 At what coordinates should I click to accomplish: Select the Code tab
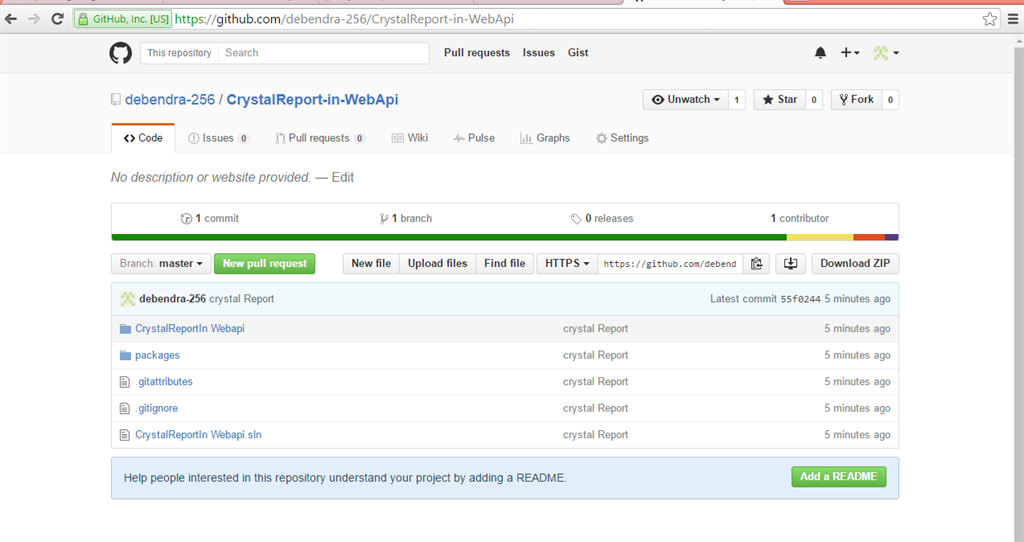pyautogui.click(x=143, y=138)
